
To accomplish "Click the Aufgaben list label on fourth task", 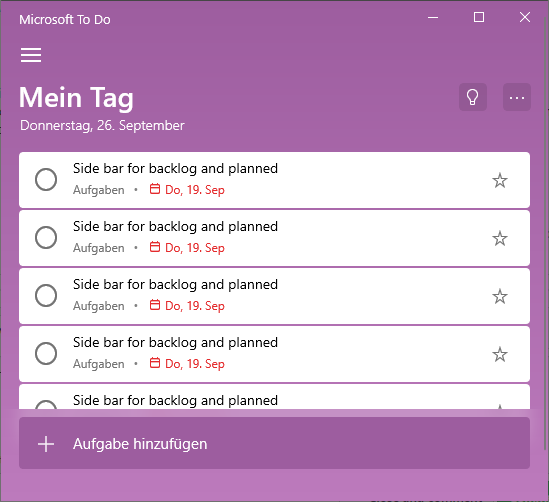I will point(99,364).
